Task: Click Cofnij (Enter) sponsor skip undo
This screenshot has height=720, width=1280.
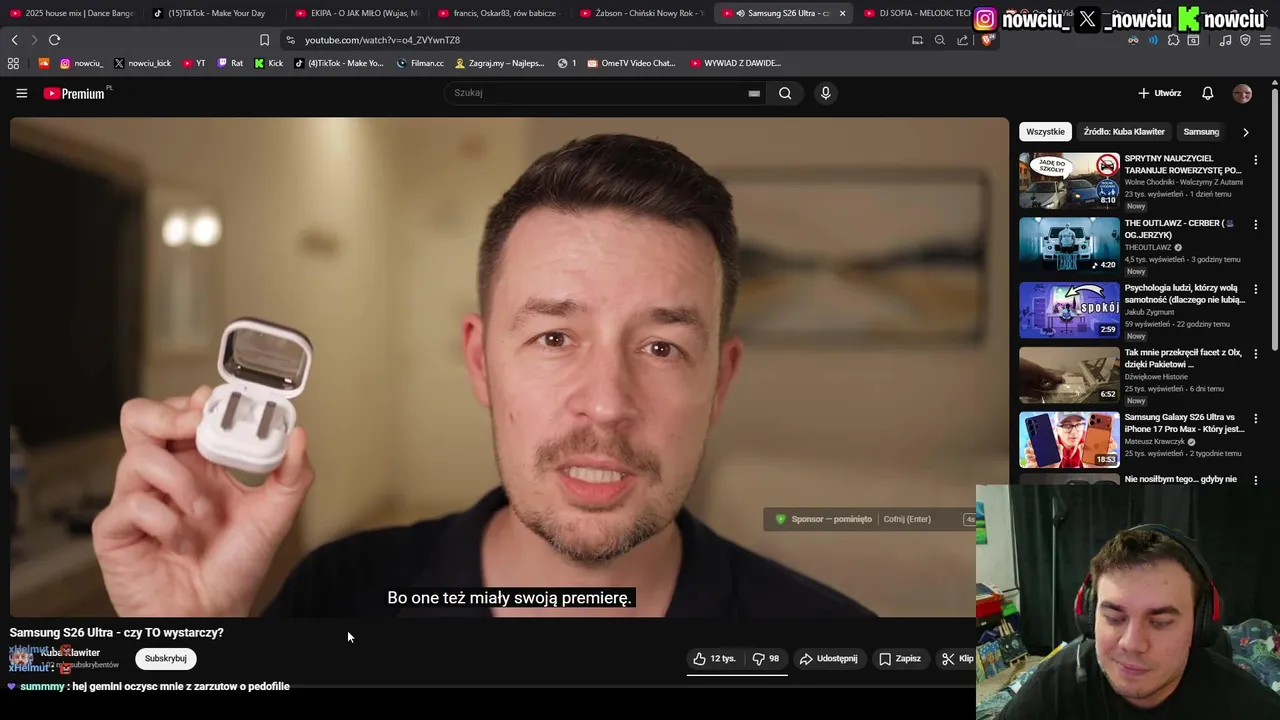Action: 907,519
